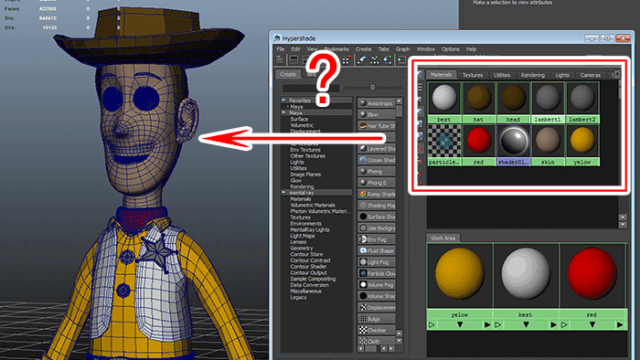Create a Blinn material node
The width and height of the screenshot is (640, 360).
tap(376, 115)
